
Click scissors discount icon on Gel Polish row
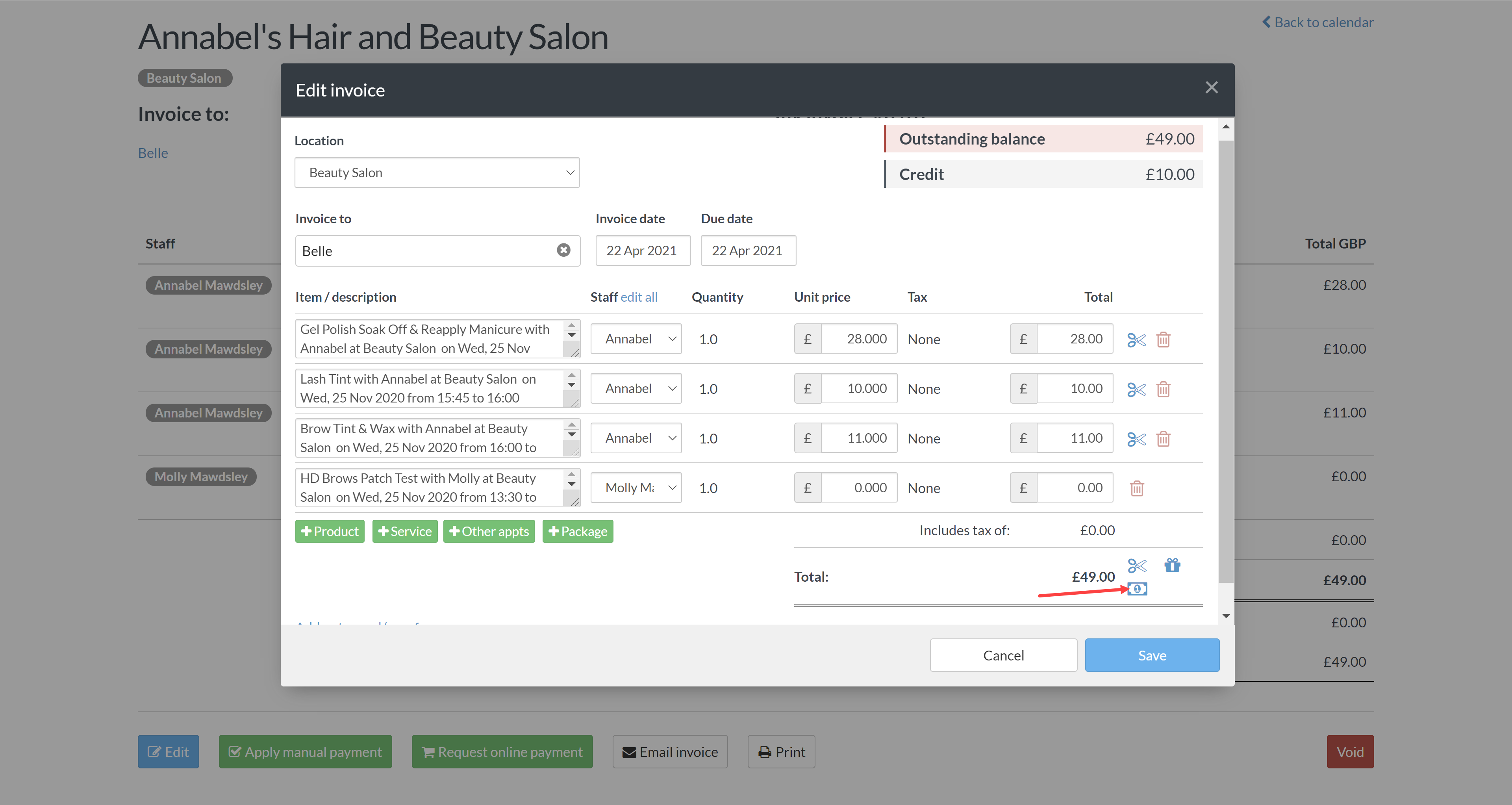1136,339
